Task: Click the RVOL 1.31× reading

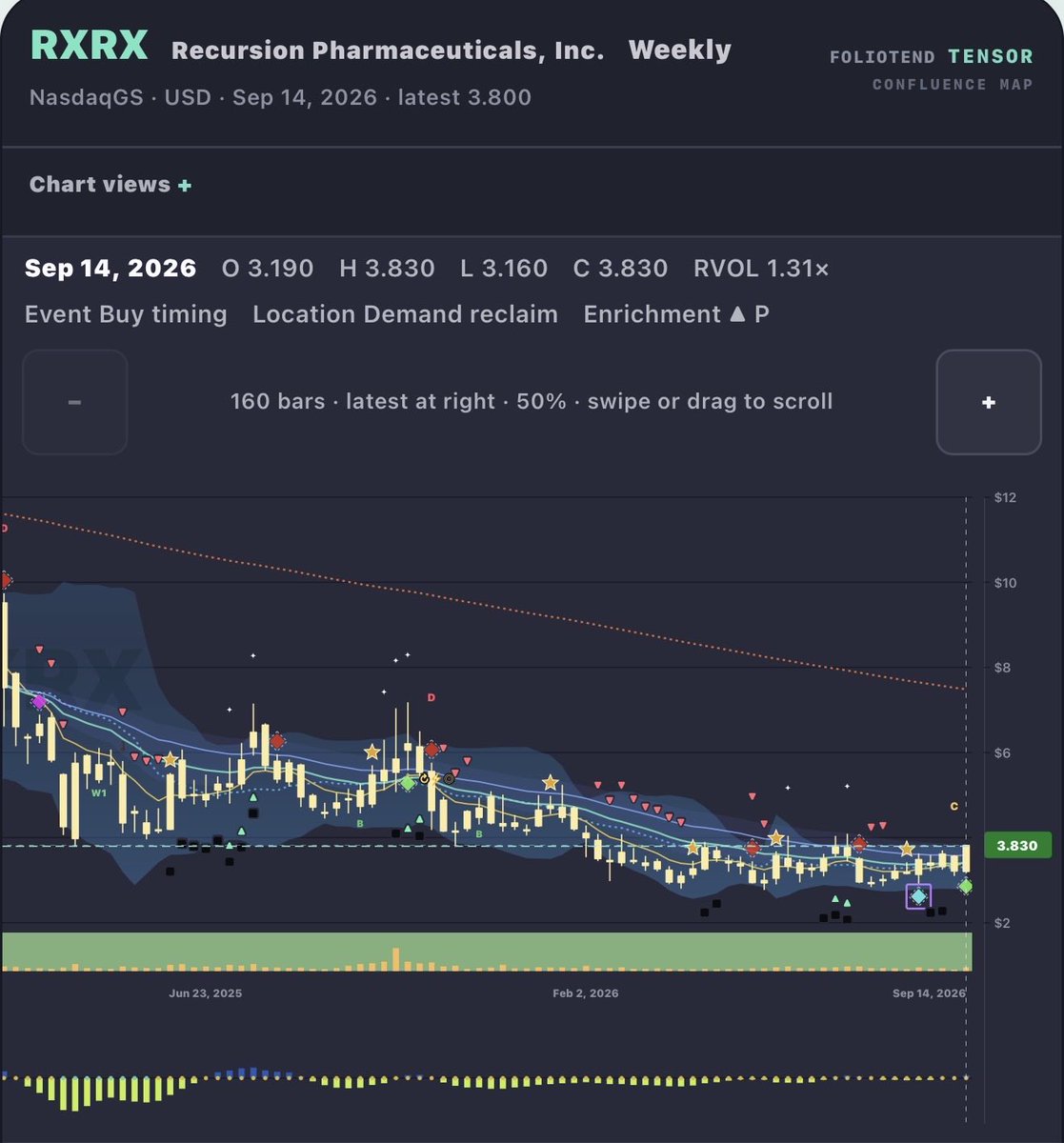Action: tap(762, 269)
